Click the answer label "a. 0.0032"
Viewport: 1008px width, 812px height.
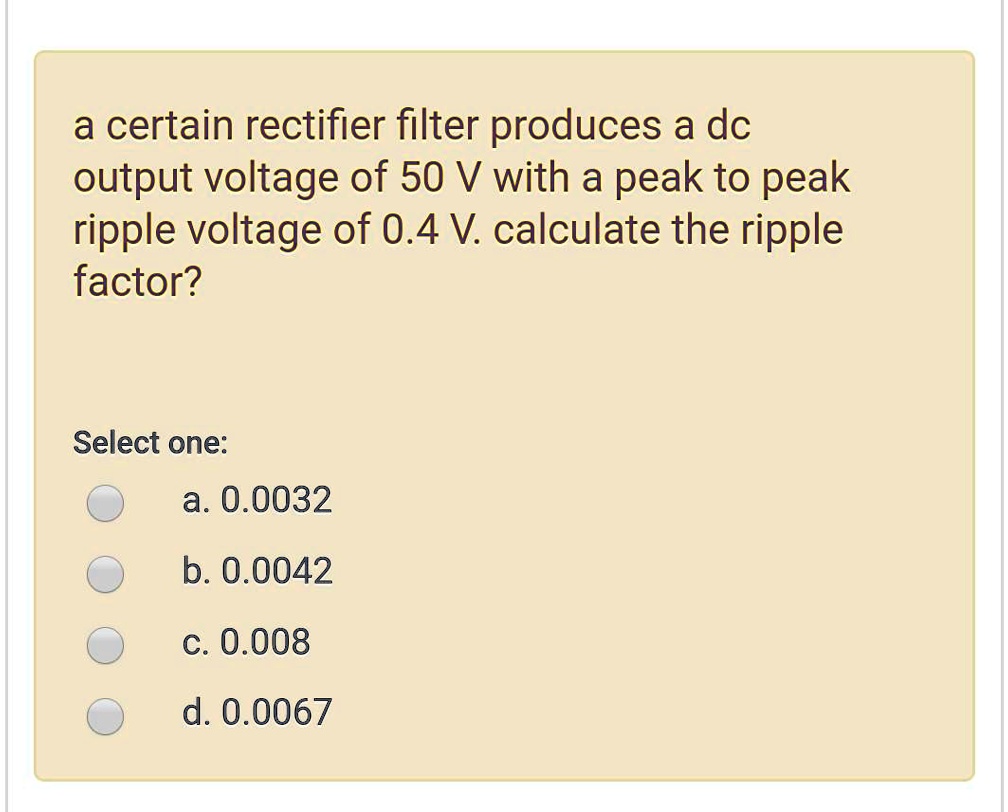257,501
